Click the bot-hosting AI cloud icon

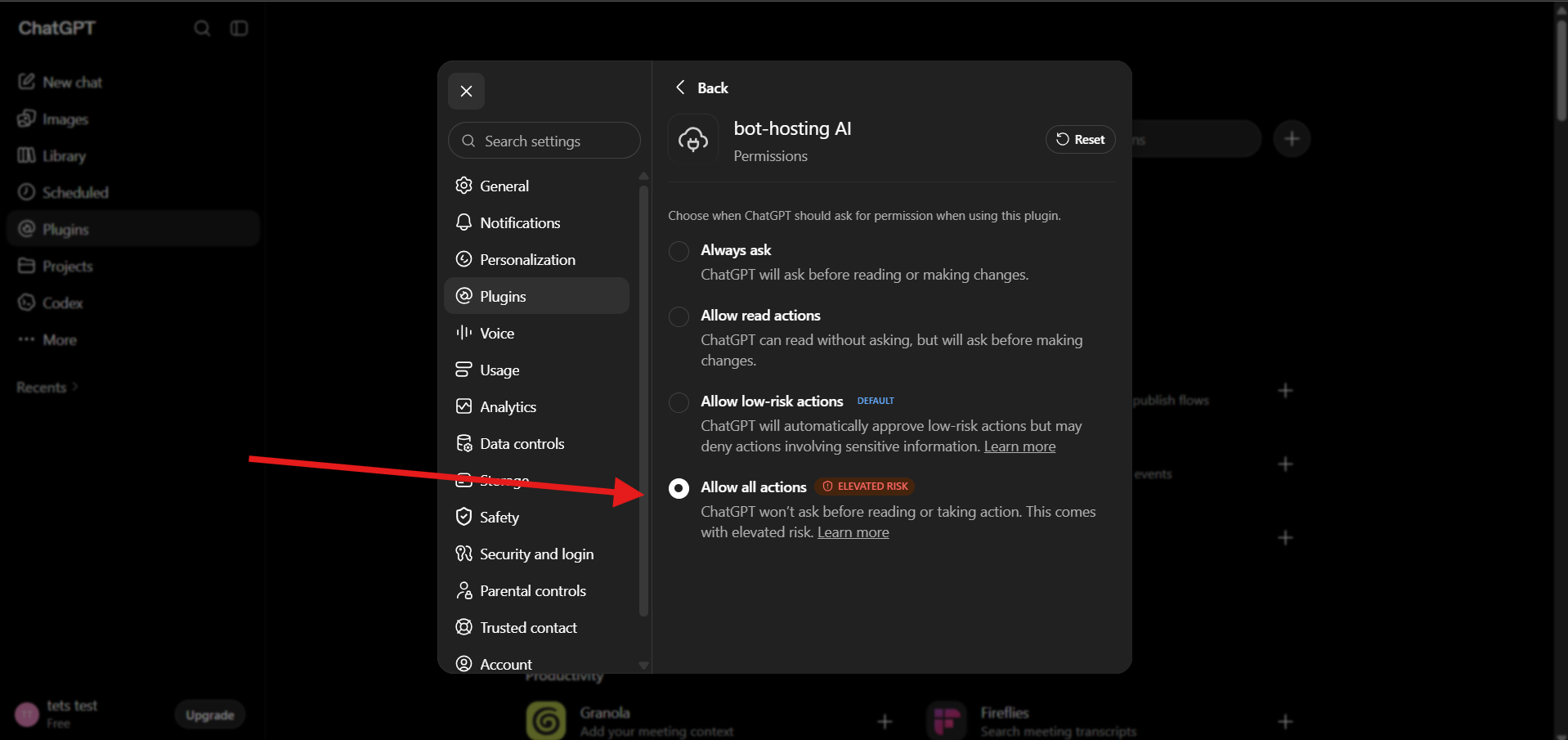pyautogui.click(x=693, y=140)
